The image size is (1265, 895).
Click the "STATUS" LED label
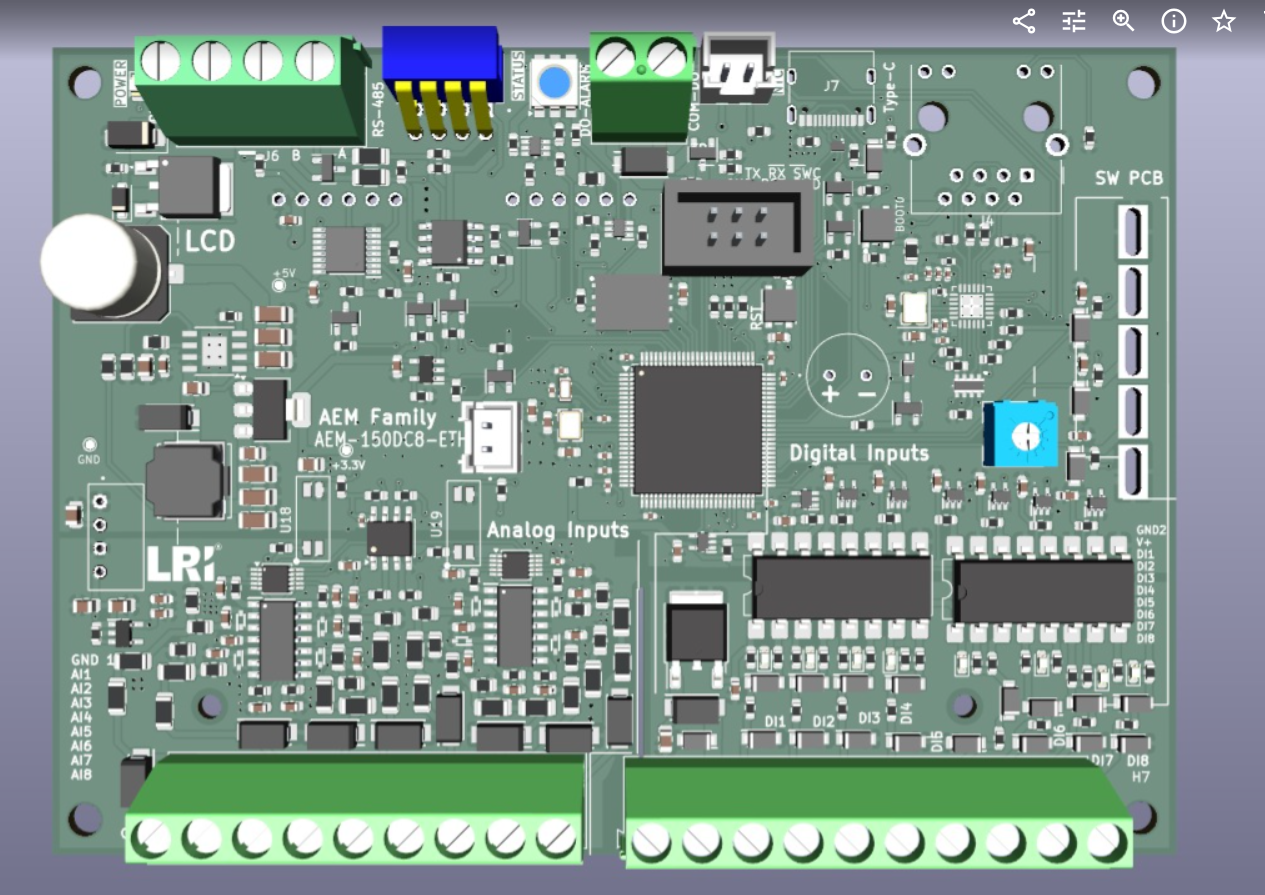coord(519,78)
